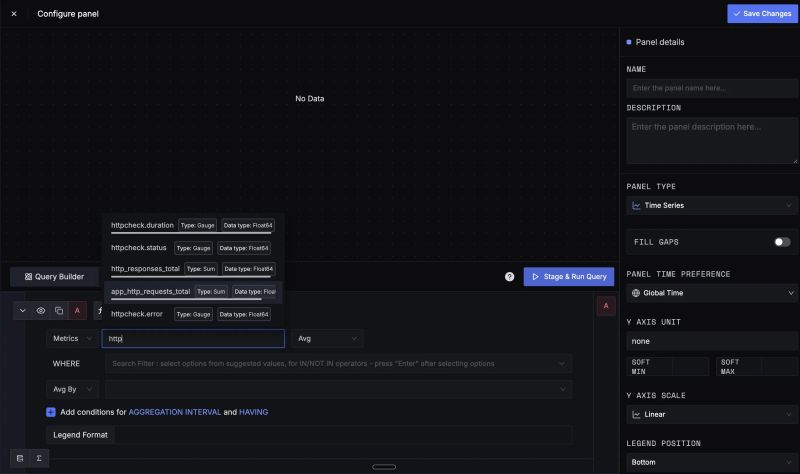This screenshot has height=474, width=800.
Task: Open the Avg aggregation dropdown
Action: pos(327,338)
